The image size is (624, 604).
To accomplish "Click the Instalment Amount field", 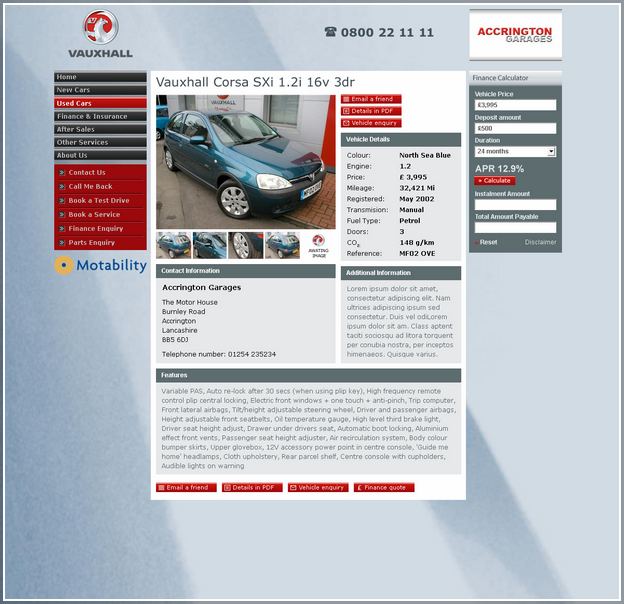I will (x=515, y=205).
